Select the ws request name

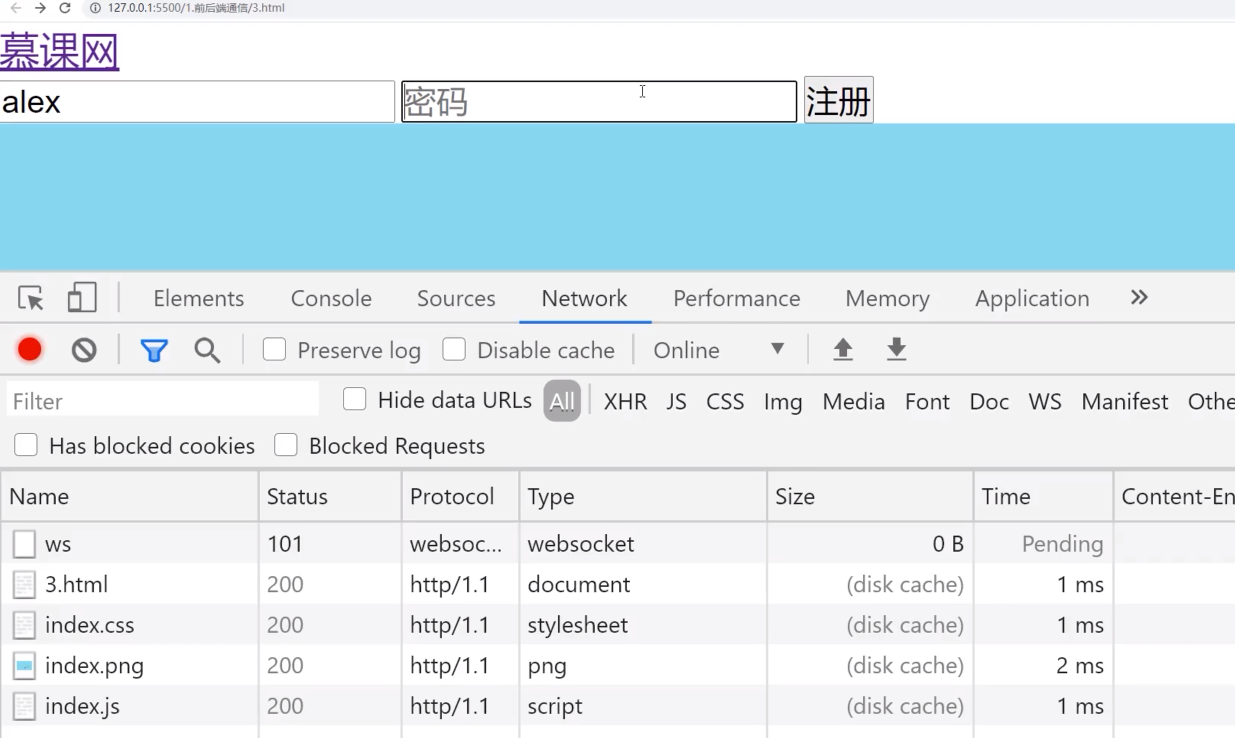(x=58, y=544)
